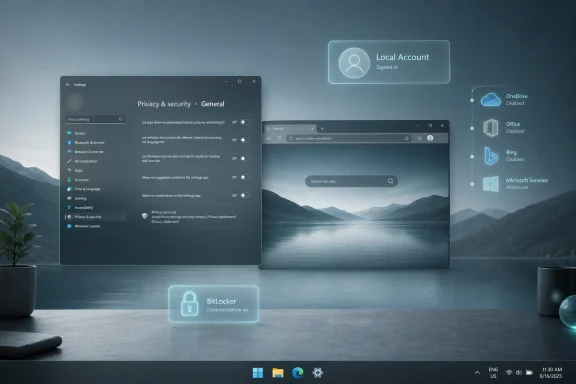Open the browser profile avatar
The width and height of the screenshot is (576, 384).
(x=430, y=138)
